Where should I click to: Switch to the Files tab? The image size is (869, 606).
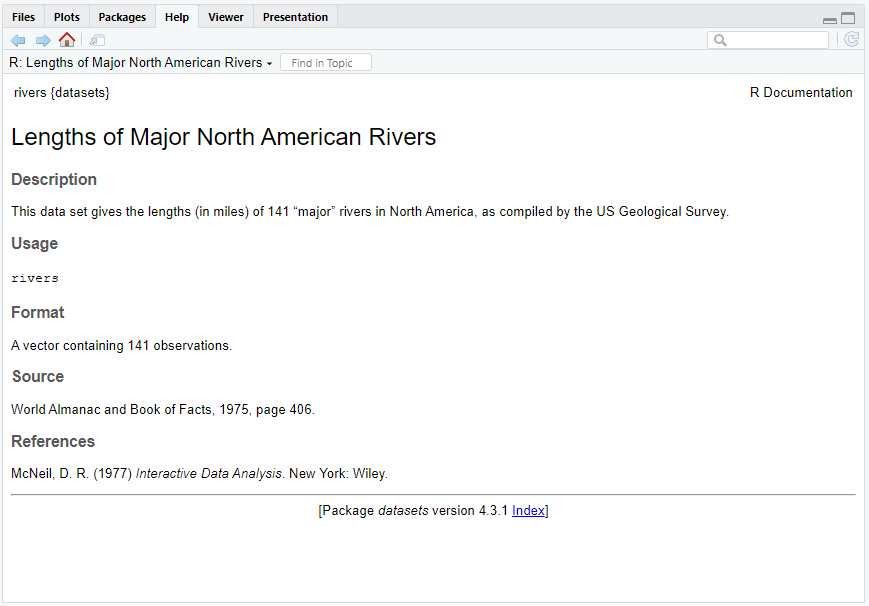click(23, 17)
